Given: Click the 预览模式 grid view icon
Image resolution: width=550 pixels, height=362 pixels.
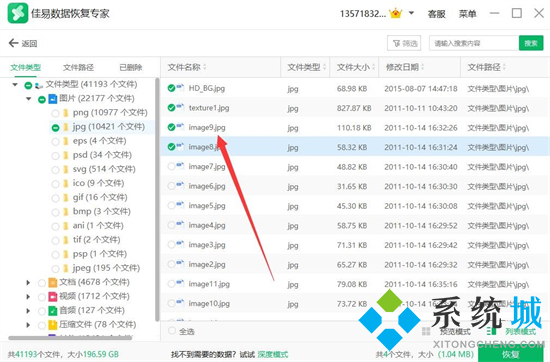Looking at the screenshot, I should [426, 331].
